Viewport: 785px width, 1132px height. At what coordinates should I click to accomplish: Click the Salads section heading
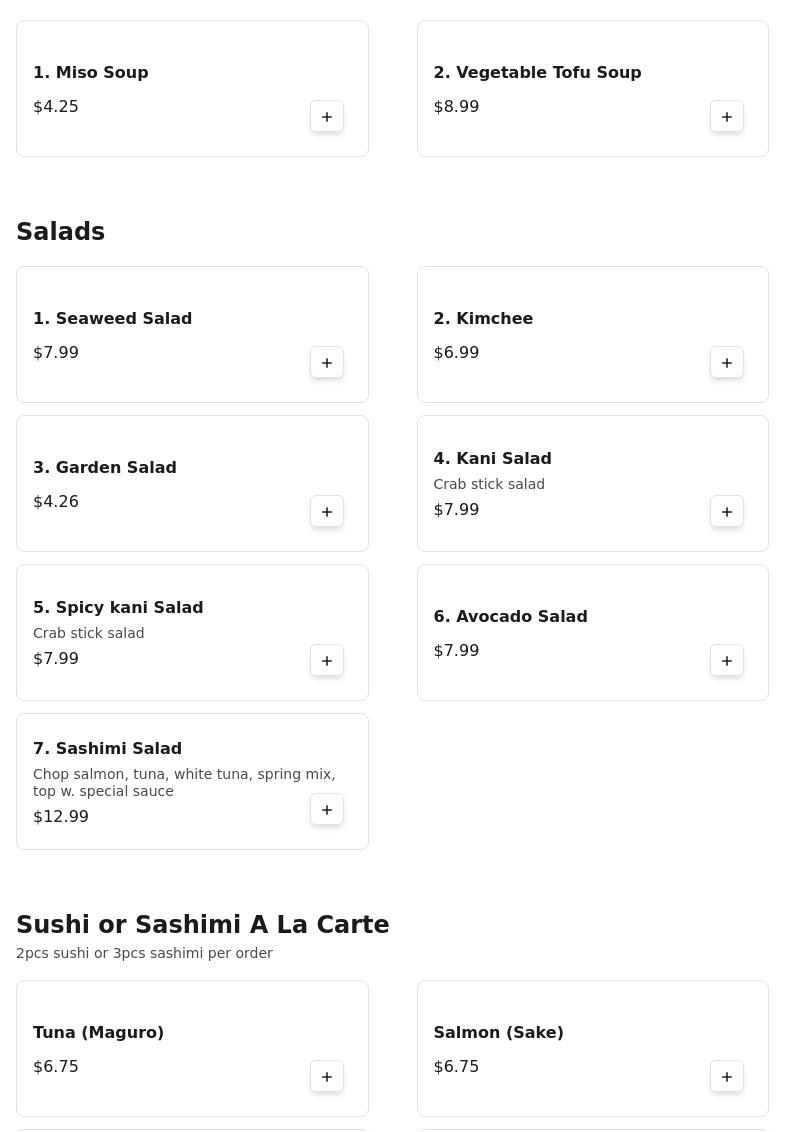pyautogui.click(x=61, y=232)
